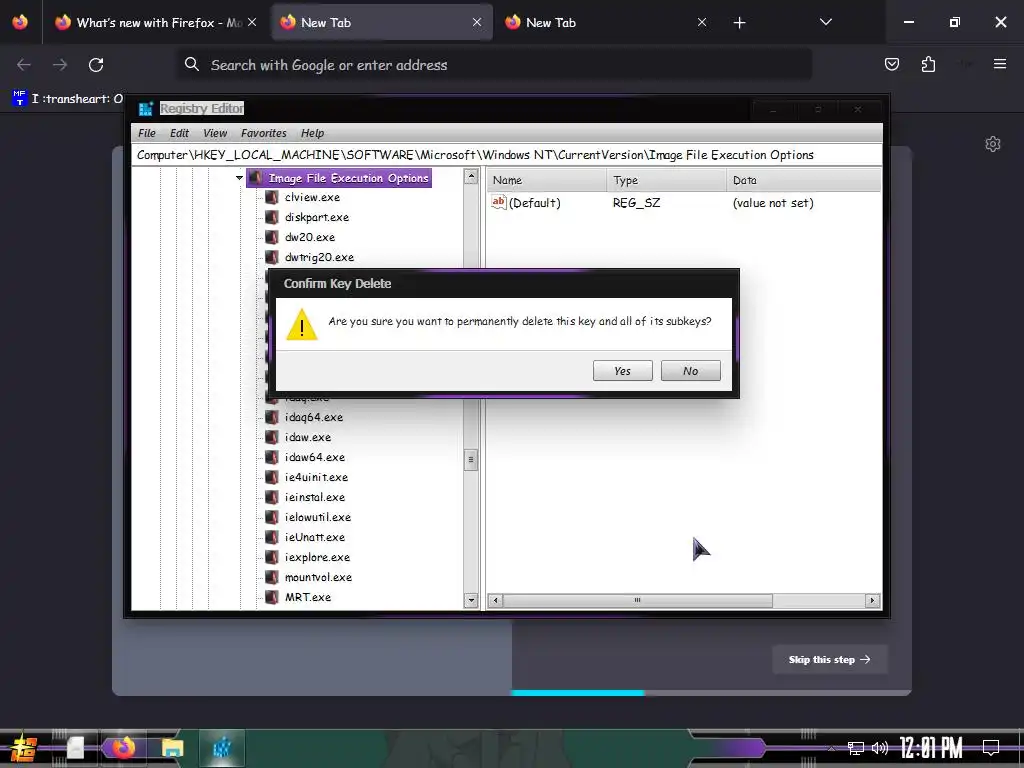The width and height of the screenshot is (1024, 768).
Task: Open File Explorer from the taskbar
Action: [172, 748]
